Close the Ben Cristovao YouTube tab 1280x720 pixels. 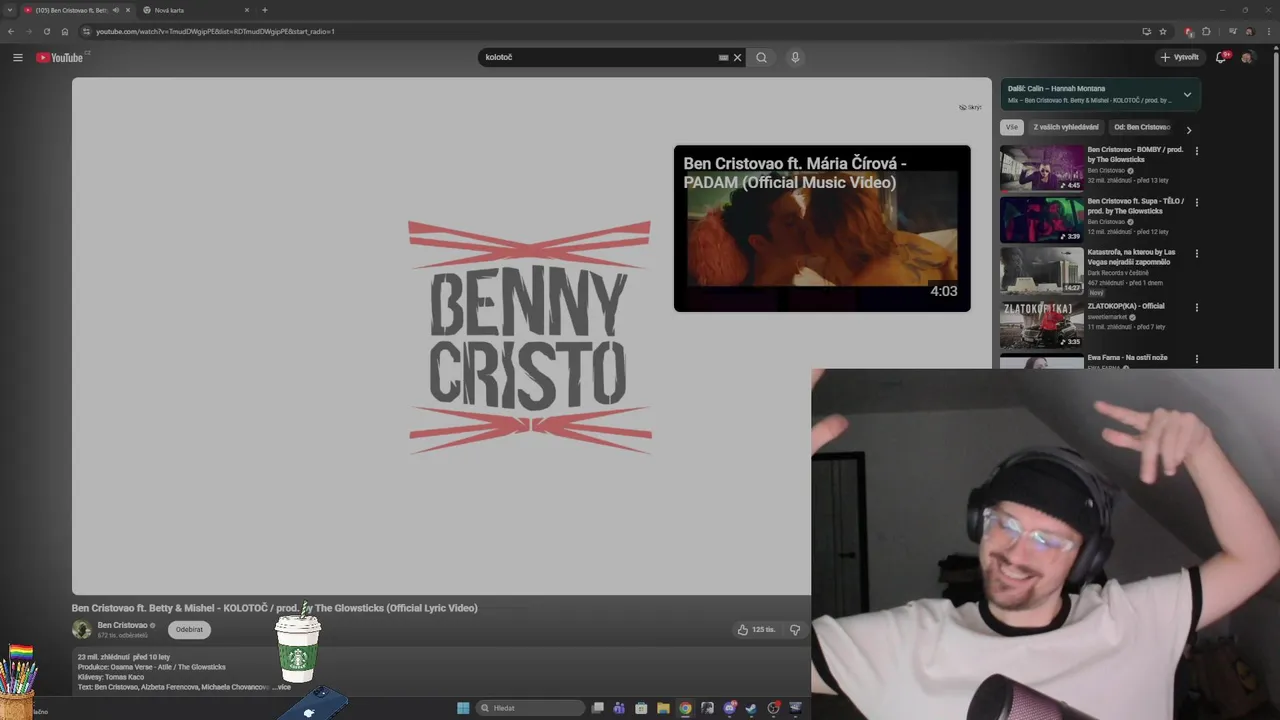pyautogui.click(x=127, y=10)
